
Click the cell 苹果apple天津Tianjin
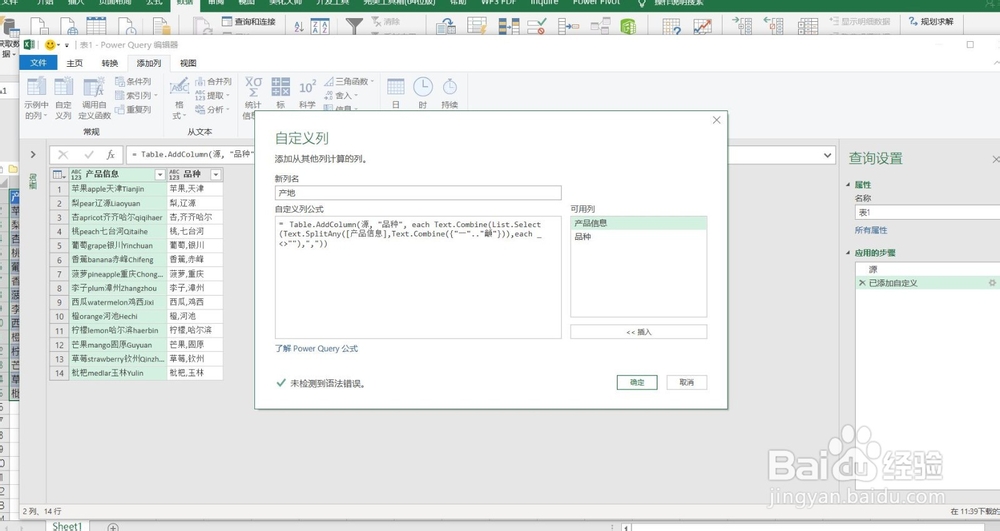coord(117,189)
